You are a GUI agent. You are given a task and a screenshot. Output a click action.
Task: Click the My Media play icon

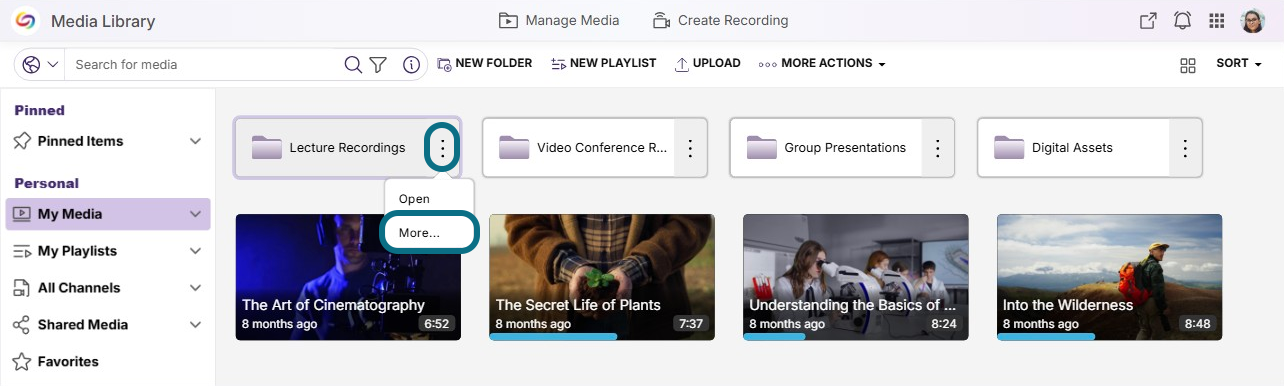(21, 214)
